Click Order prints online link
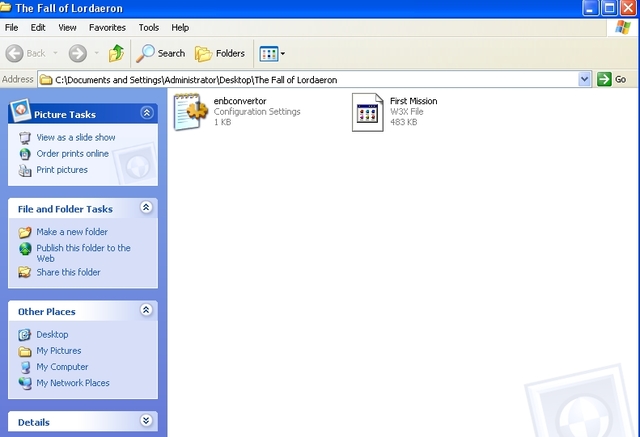The image size is (640, 437). [73, 154]
